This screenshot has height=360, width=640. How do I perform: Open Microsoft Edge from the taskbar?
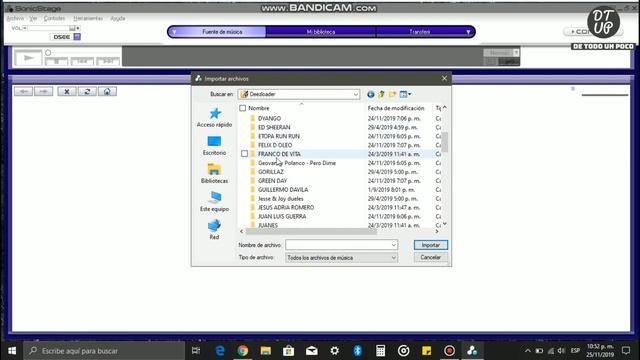(x=220, y=351)
